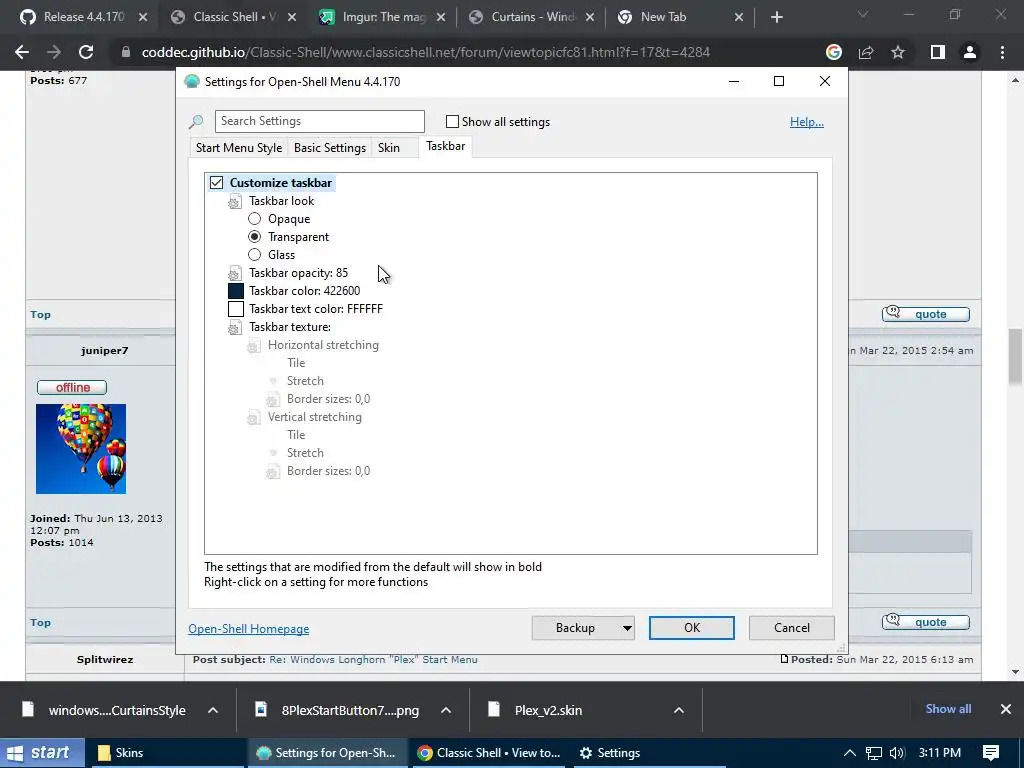The height and width of the screenshot is (768, 1024).
Task: Click the Taskbar text color FFFFFF swatch
Action: pyautogui.click(x=236, y=309)
